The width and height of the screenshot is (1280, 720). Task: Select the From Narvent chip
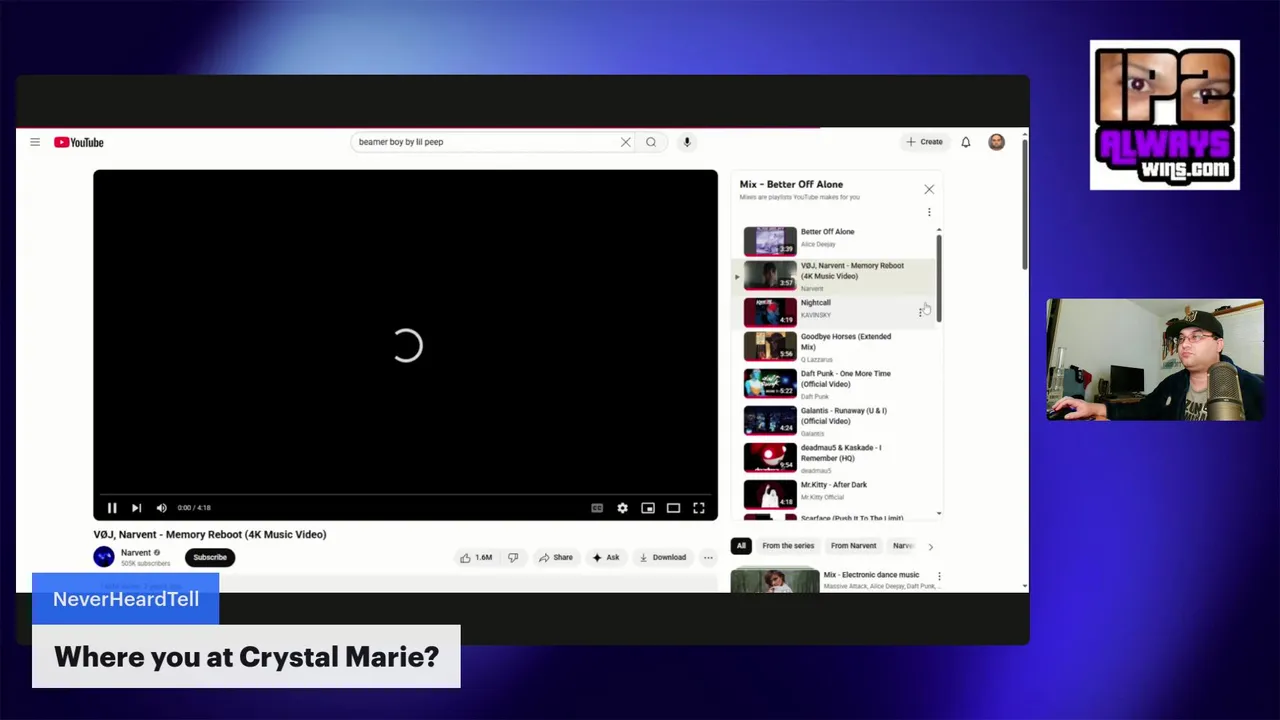[x=853, y=546]
